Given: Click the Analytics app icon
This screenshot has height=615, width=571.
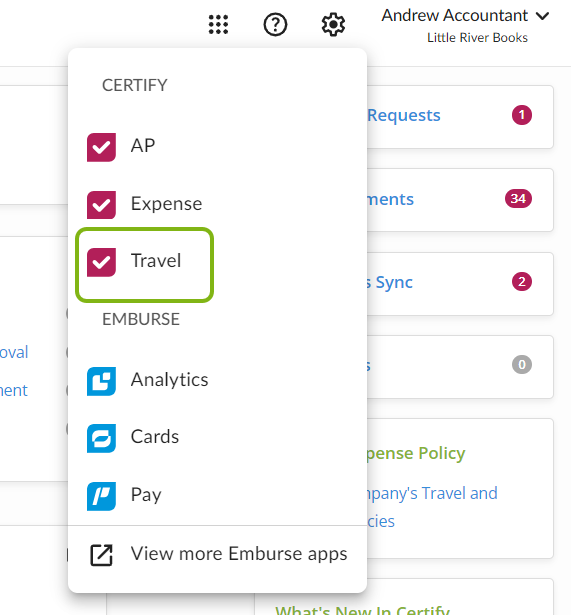Looking at the screenshot, I should (x=101, y=381).
